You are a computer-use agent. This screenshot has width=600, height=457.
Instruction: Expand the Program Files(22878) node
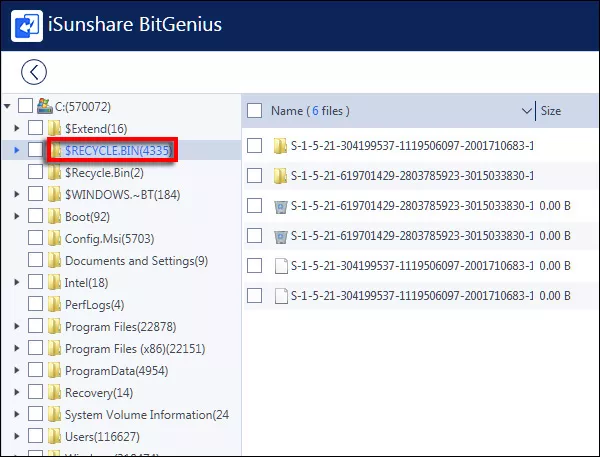[16, 326]
